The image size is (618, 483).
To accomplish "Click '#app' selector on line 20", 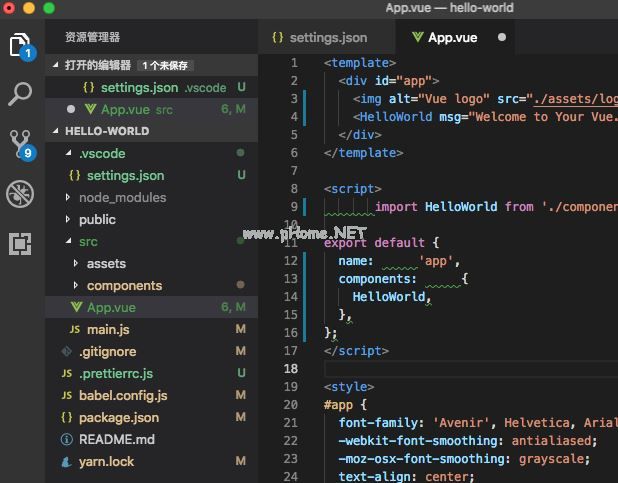I will [338, 405].
